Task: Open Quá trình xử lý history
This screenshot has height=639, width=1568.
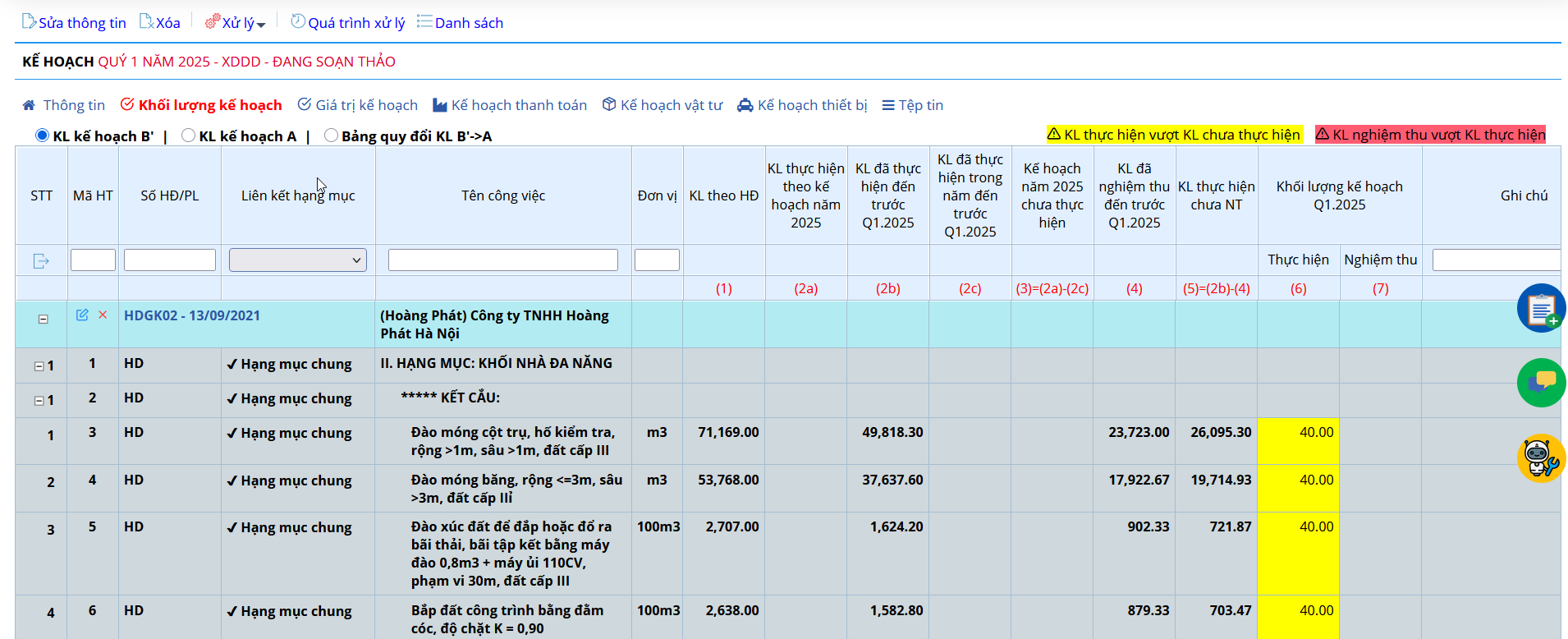Action: coord(348,23)
